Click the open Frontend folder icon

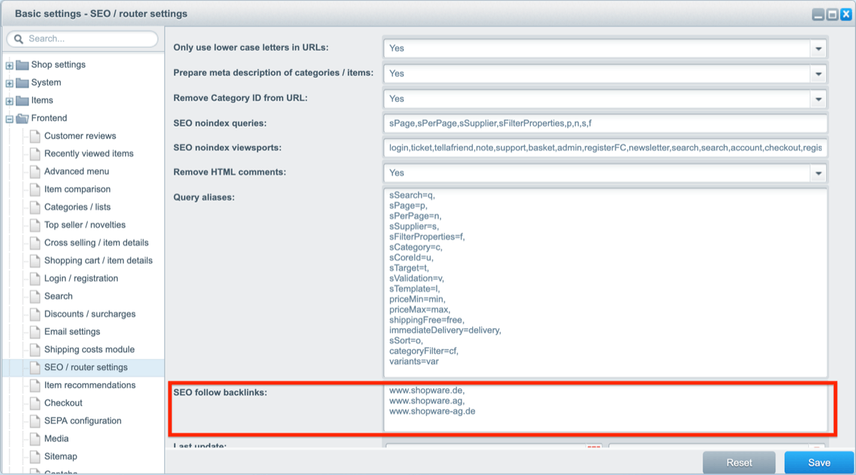[x=22, y=118]
